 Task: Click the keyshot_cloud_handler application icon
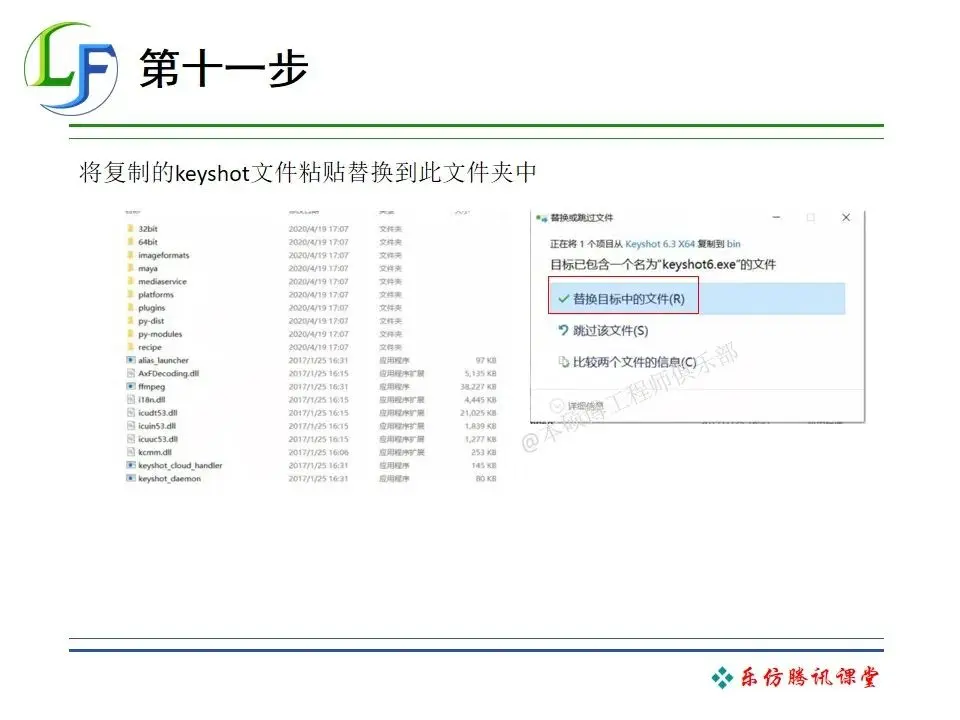coord(130,465)
